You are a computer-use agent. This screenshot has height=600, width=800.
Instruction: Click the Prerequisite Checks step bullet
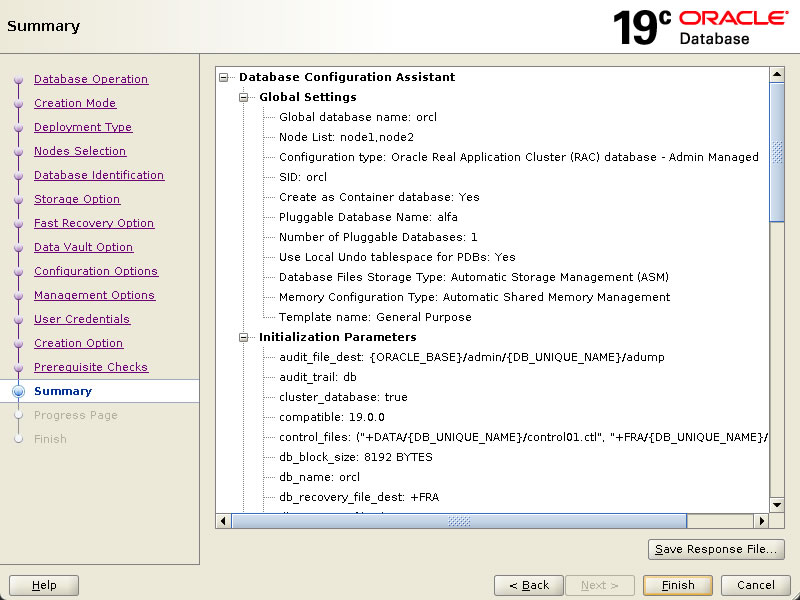(19, 367)
